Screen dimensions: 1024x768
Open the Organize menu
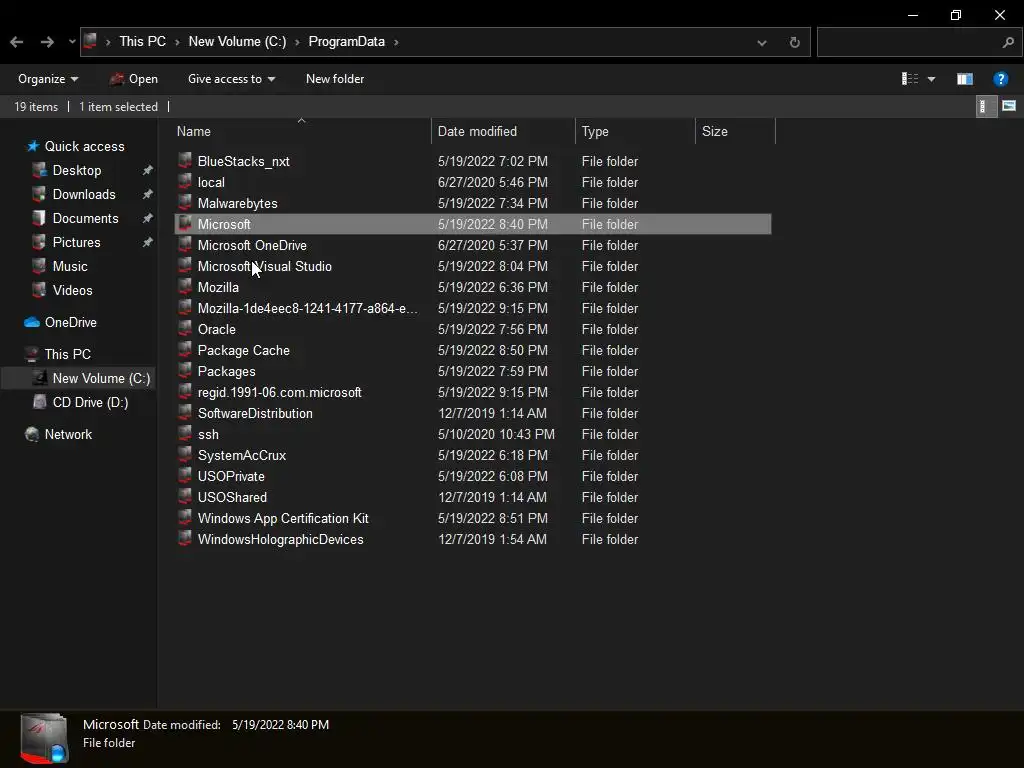[x=48, y=79]
